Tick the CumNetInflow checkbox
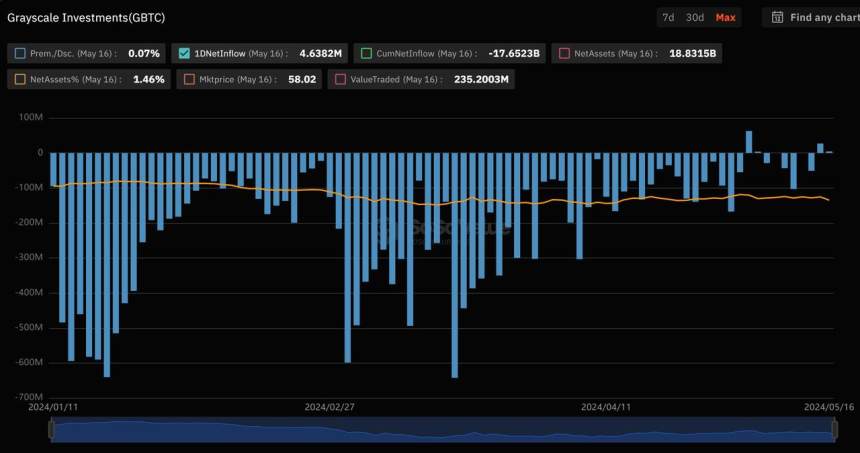The width and height of the screenshot is (860, 453). [x=366, y=53]
